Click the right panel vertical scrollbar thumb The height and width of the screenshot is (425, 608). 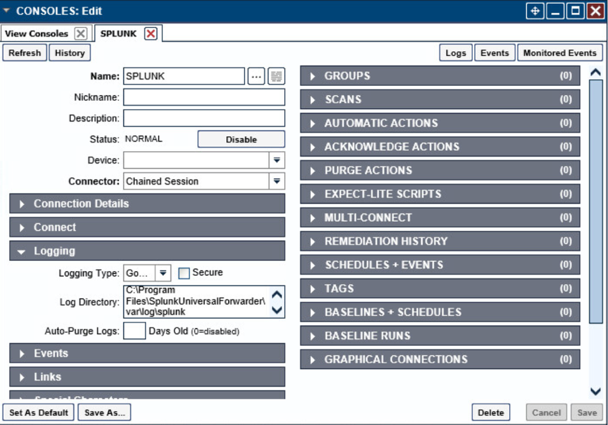point(596,202)
